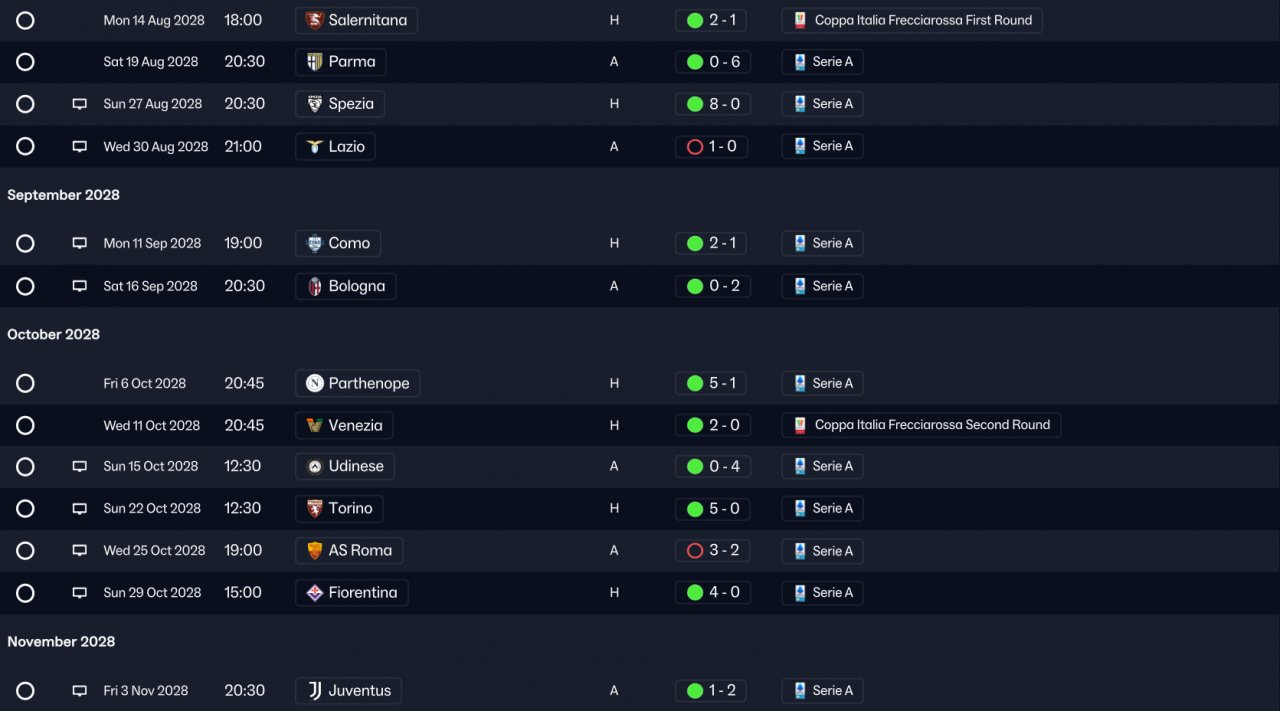Click the Lazio eagle crest icon
Image resolution: width=1280 pixels, height=711 pixels.
[x=314, y=146]
